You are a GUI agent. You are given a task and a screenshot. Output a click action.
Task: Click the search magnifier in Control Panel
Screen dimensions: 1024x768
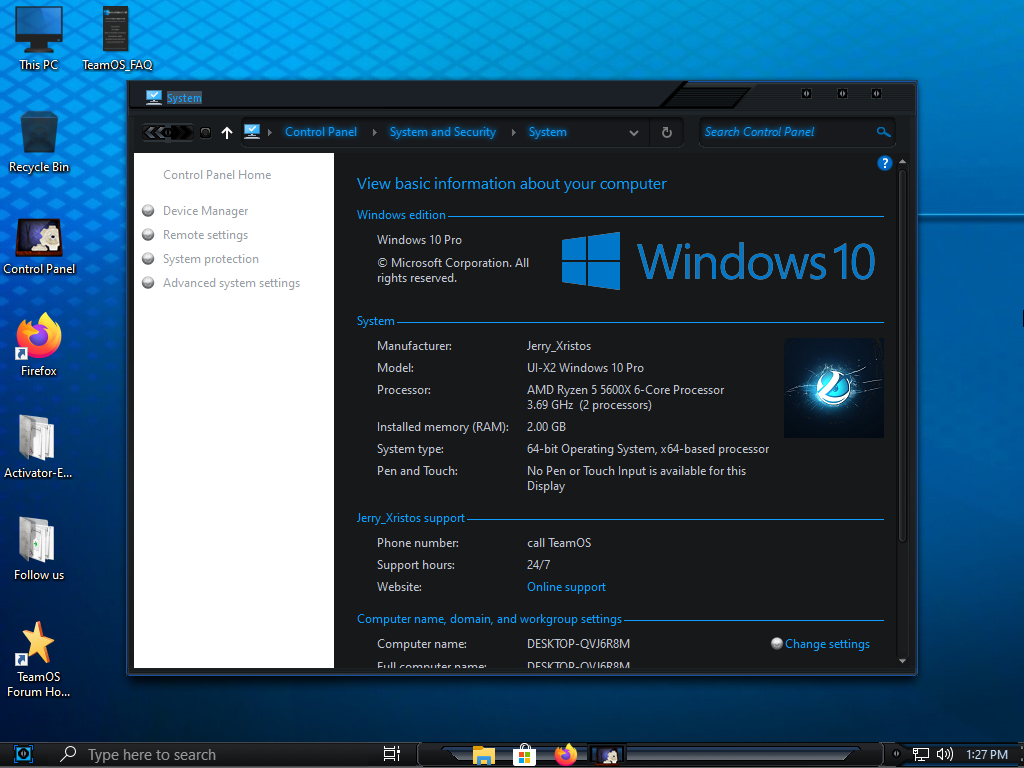click(883, 132)
